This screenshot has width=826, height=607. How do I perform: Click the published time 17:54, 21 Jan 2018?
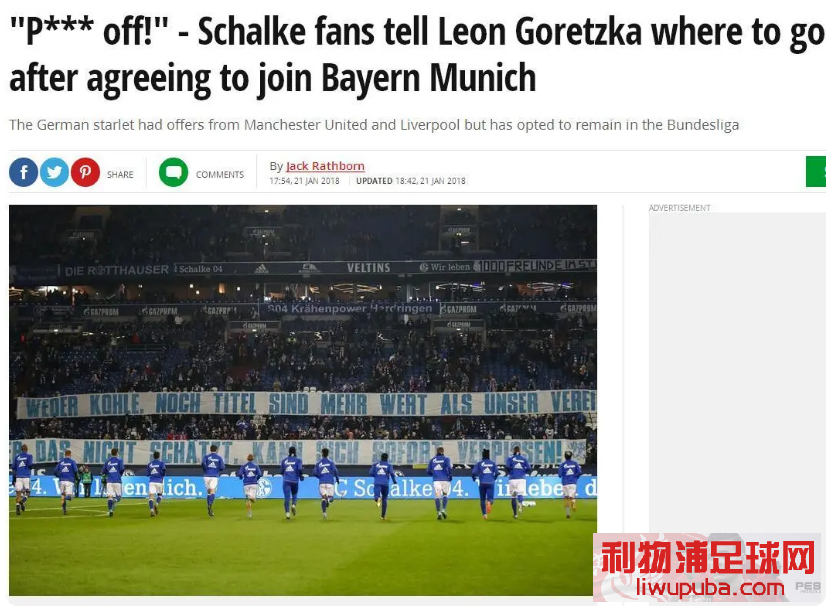tap(304, 181)
